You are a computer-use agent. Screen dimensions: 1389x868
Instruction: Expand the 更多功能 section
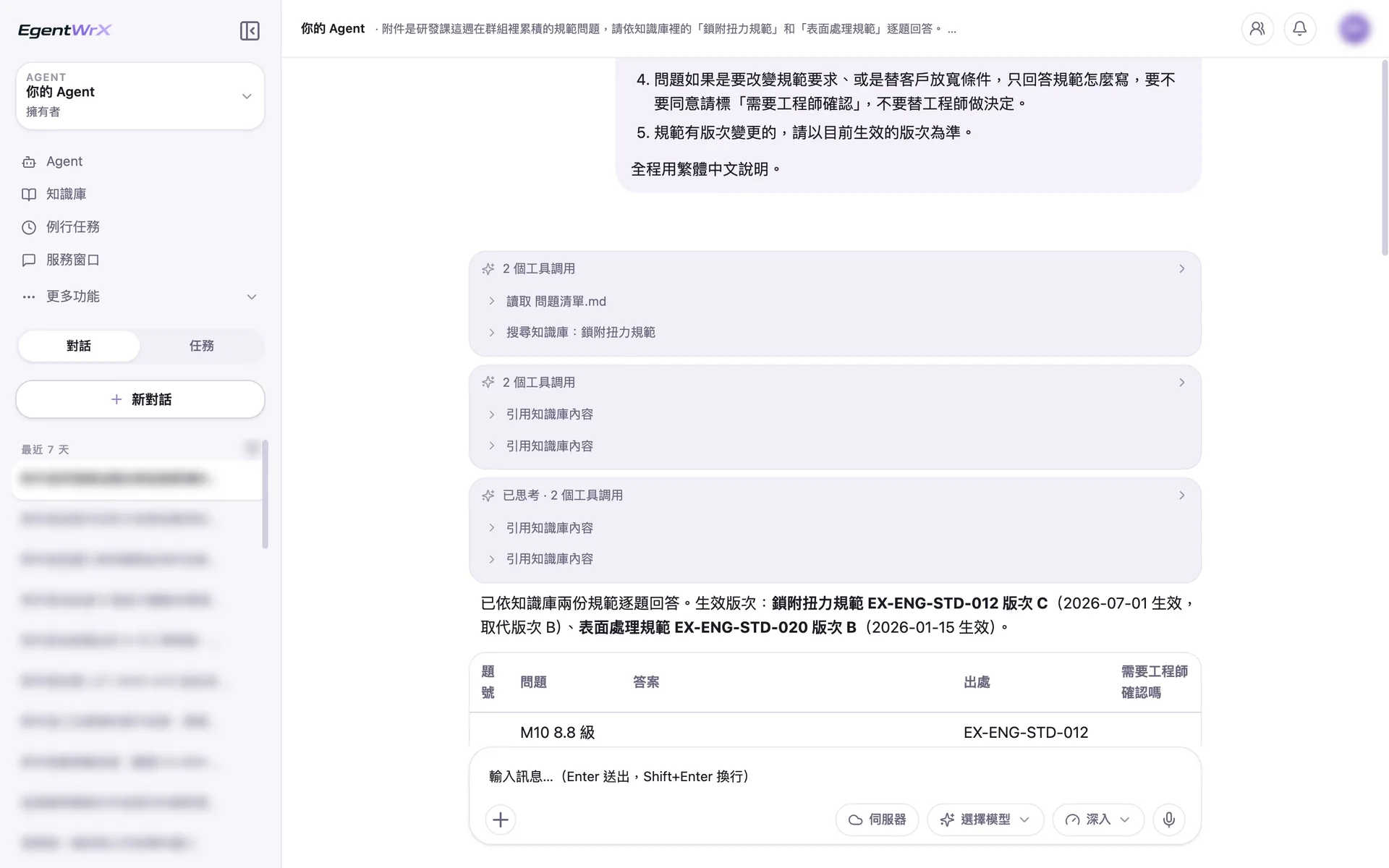point(140,297)
